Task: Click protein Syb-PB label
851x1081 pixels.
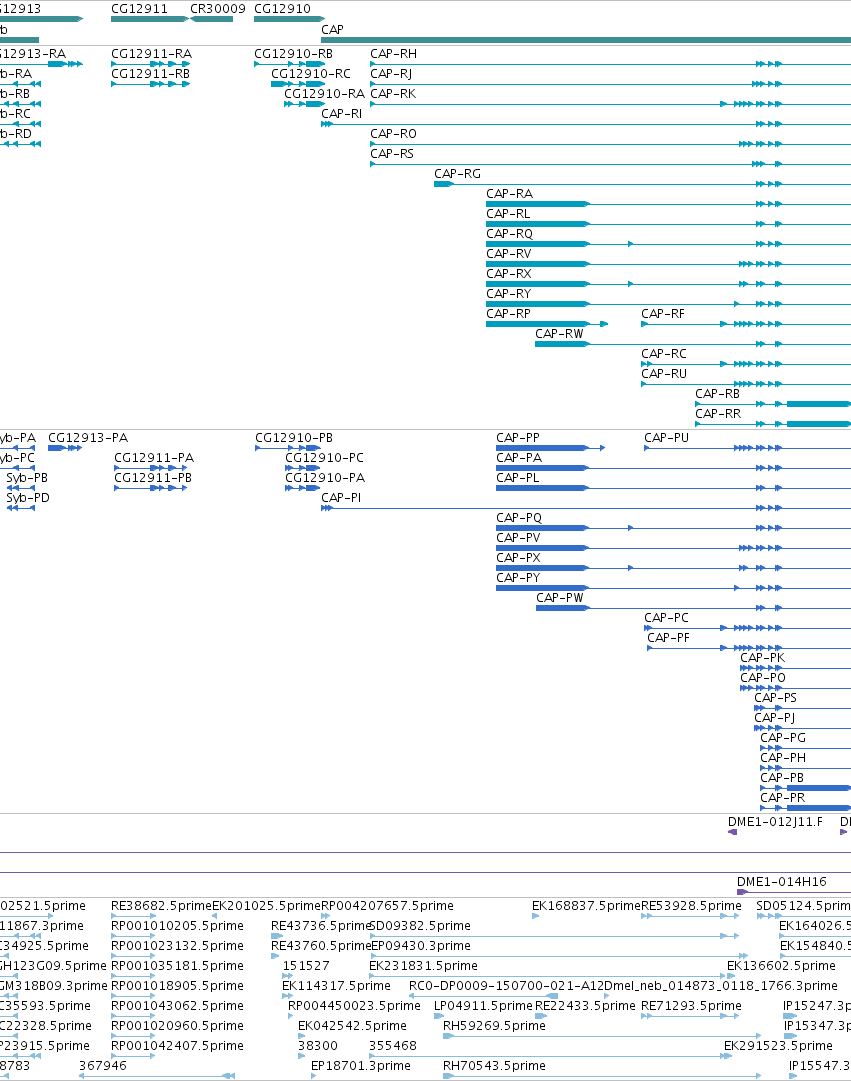Action: tap(27, 478)
